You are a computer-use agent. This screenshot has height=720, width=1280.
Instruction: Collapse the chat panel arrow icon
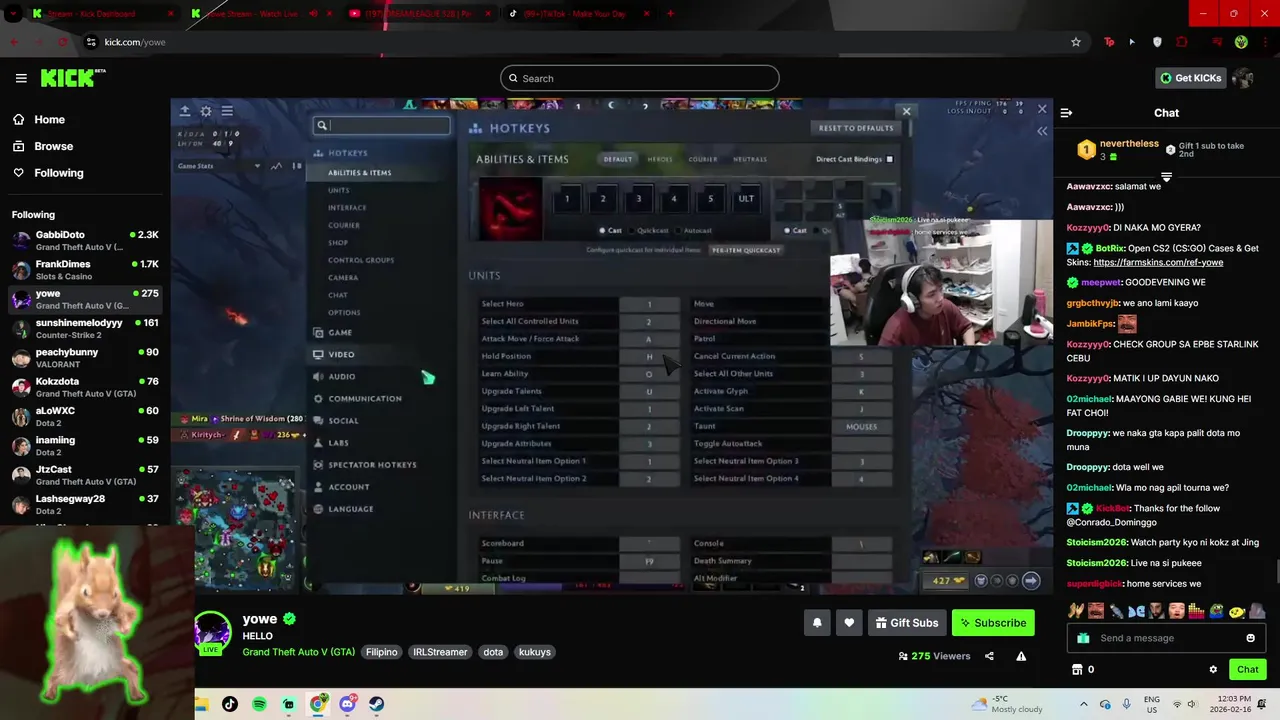[x=1066, y=113]
